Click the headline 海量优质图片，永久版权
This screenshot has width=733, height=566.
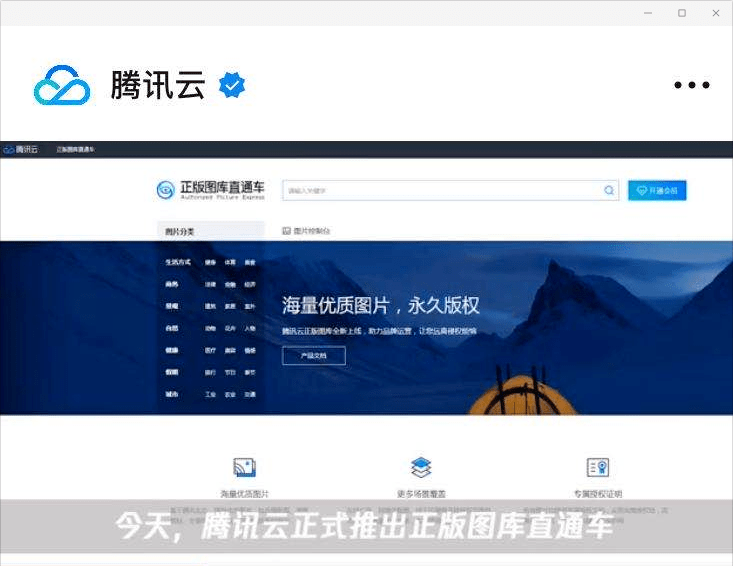[x=381, y=306]
